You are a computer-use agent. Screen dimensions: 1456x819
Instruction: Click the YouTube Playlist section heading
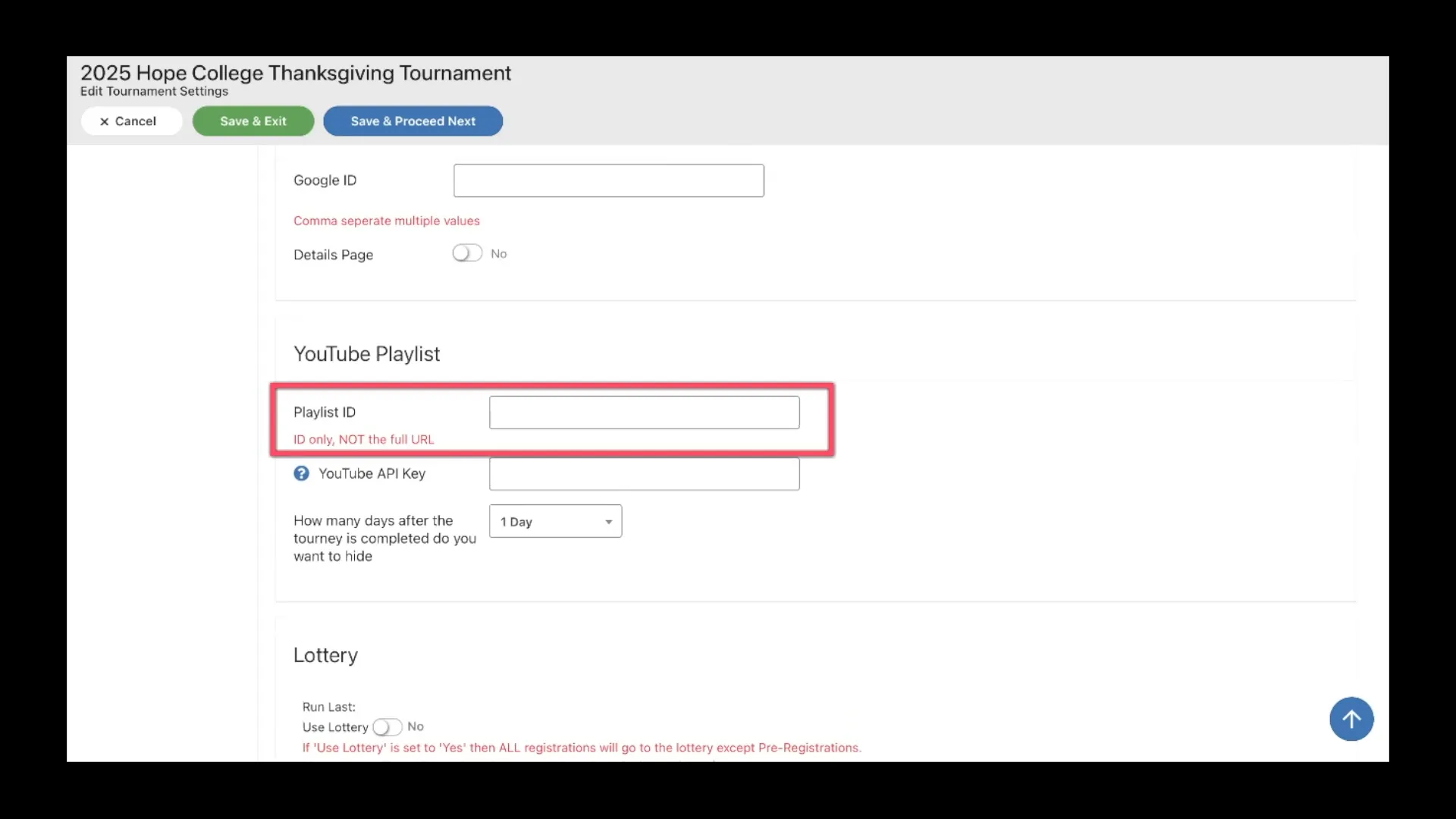click(366, 354)
